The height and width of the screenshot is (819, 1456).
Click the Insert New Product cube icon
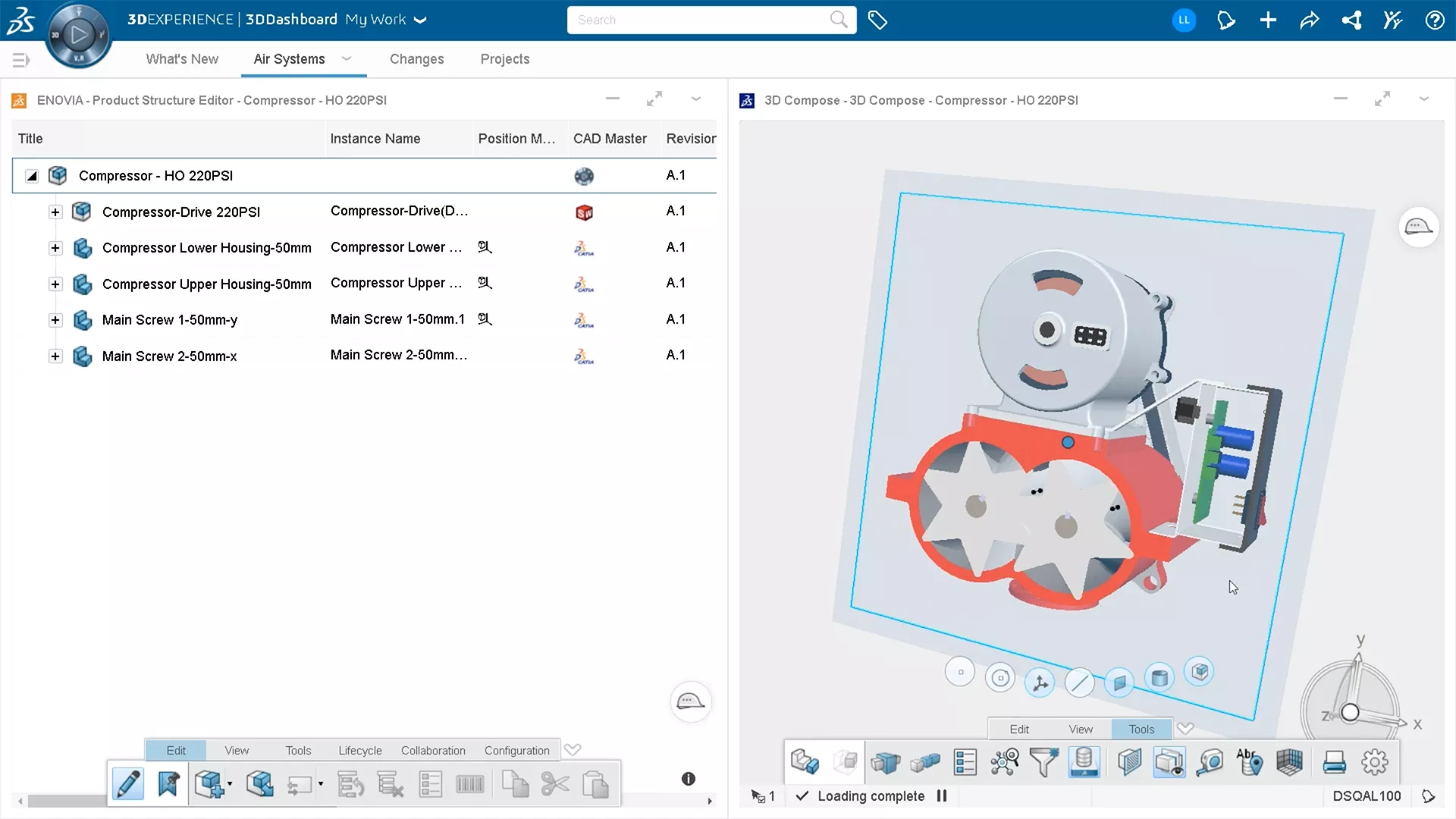[209, 784]
